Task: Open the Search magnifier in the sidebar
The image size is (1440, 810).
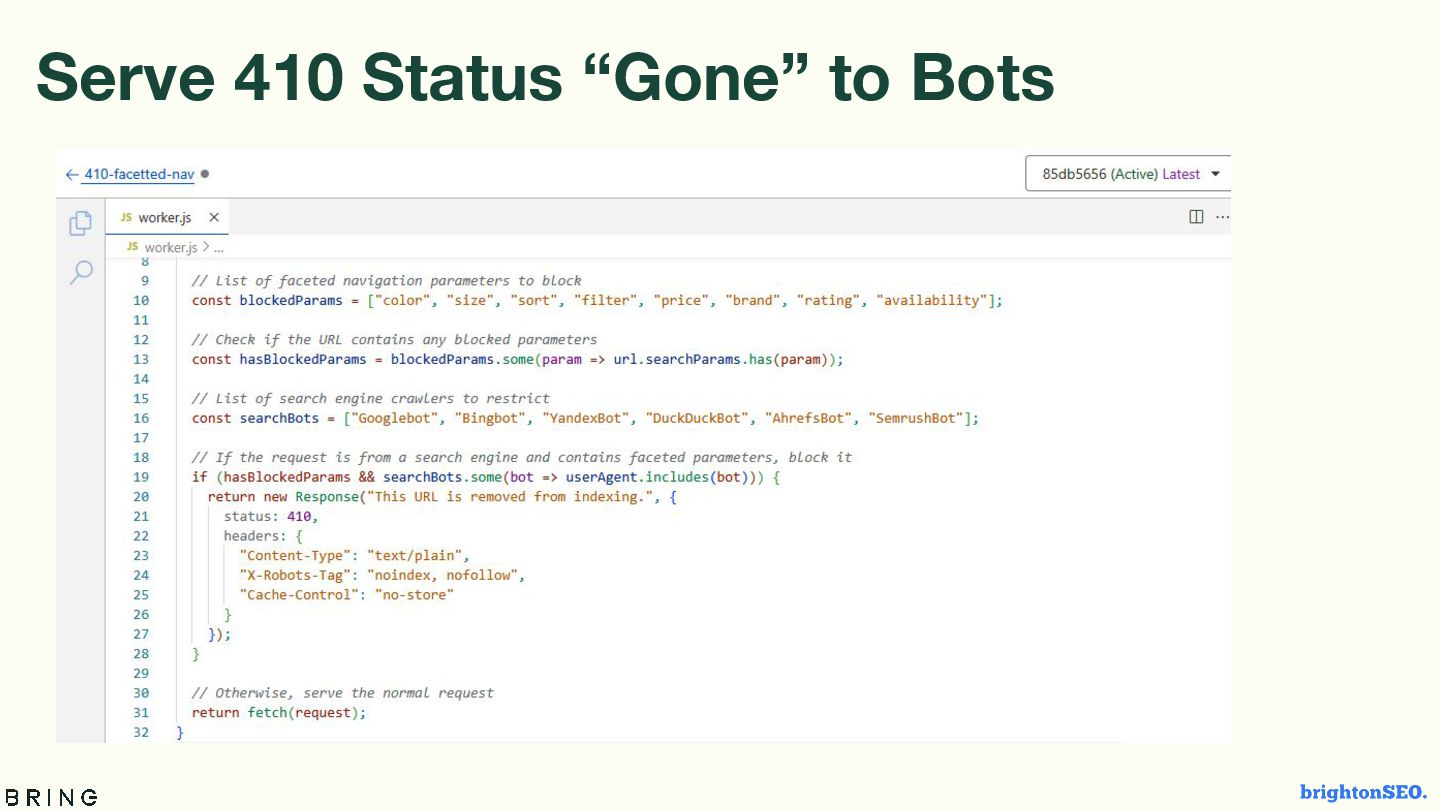Action: 81,272
